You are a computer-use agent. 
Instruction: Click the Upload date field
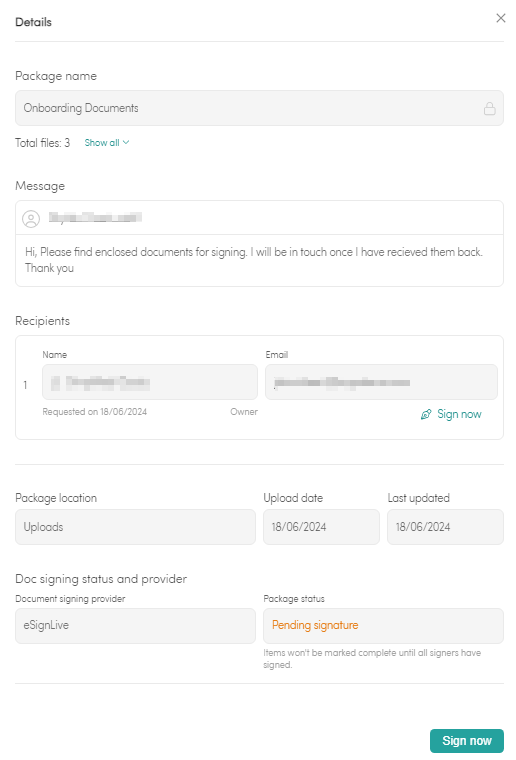click(321, 527)
